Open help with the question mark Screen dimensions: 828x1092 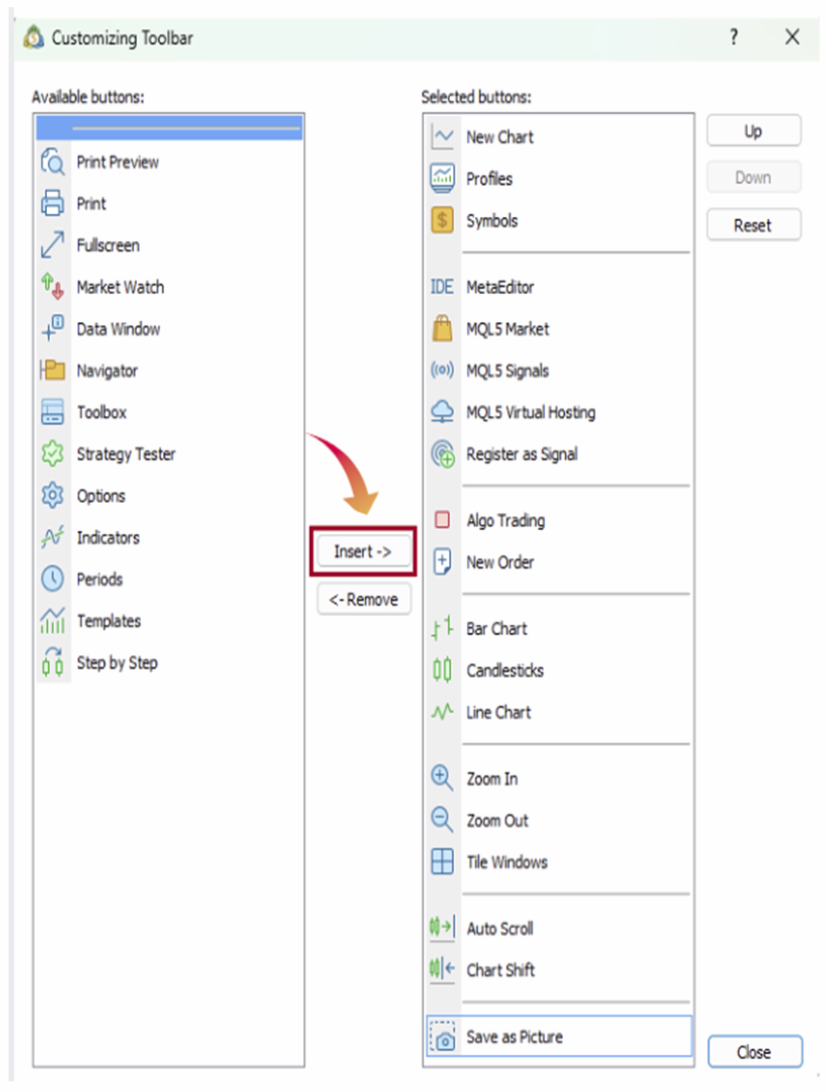pyautogui.click(x=734, y=38)
